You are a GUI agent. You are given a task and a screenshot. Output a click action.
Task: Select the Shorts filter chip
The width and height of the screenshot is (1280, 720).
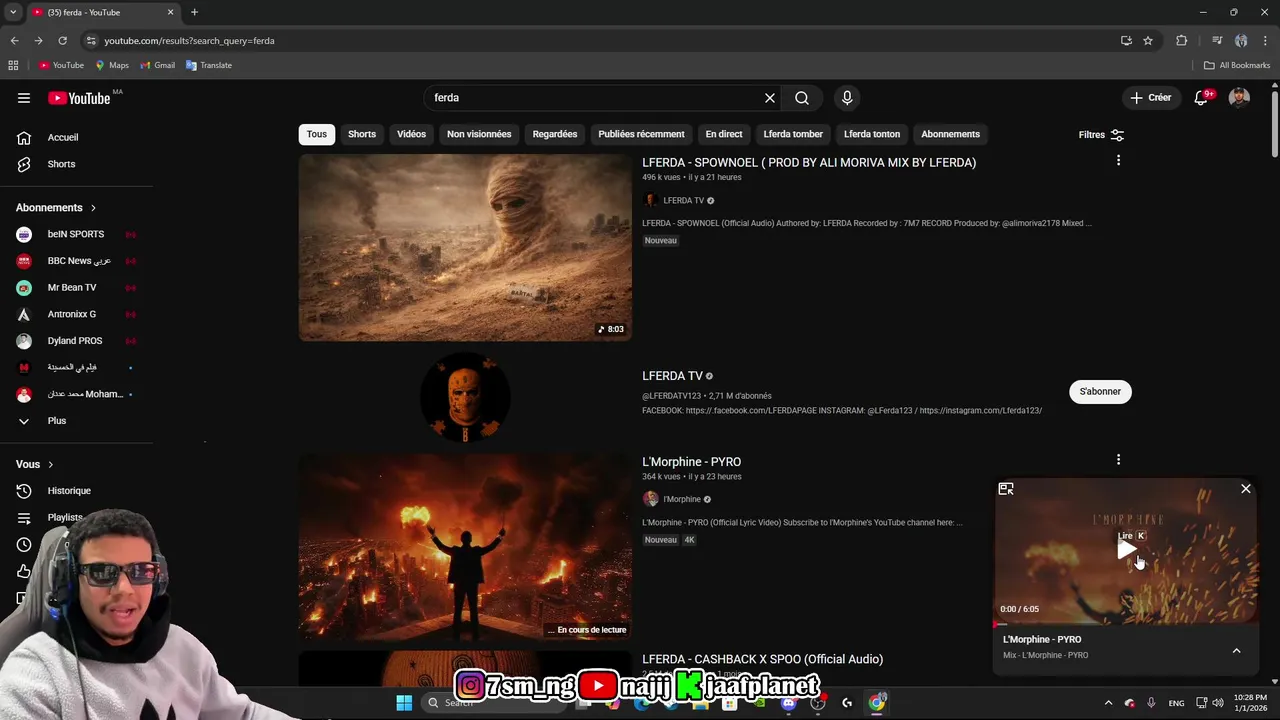click(x=362, y=134)
